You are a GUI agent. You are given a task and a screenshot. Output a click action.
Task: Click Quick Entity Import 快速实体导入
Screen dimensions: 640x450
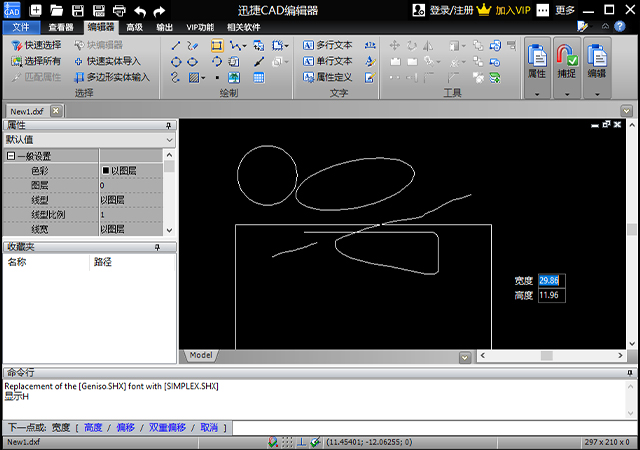click(107, 61)
